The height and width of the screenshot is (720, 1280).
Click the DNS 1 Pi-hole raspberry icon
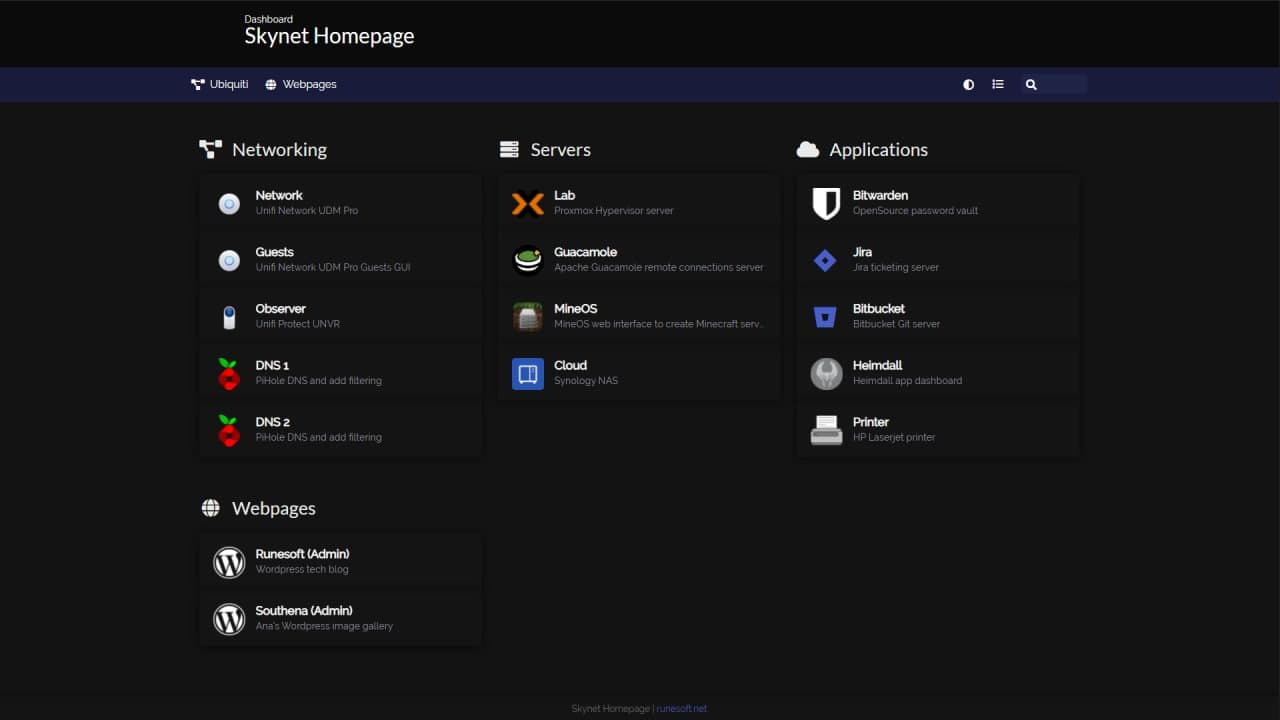[229, 374]
